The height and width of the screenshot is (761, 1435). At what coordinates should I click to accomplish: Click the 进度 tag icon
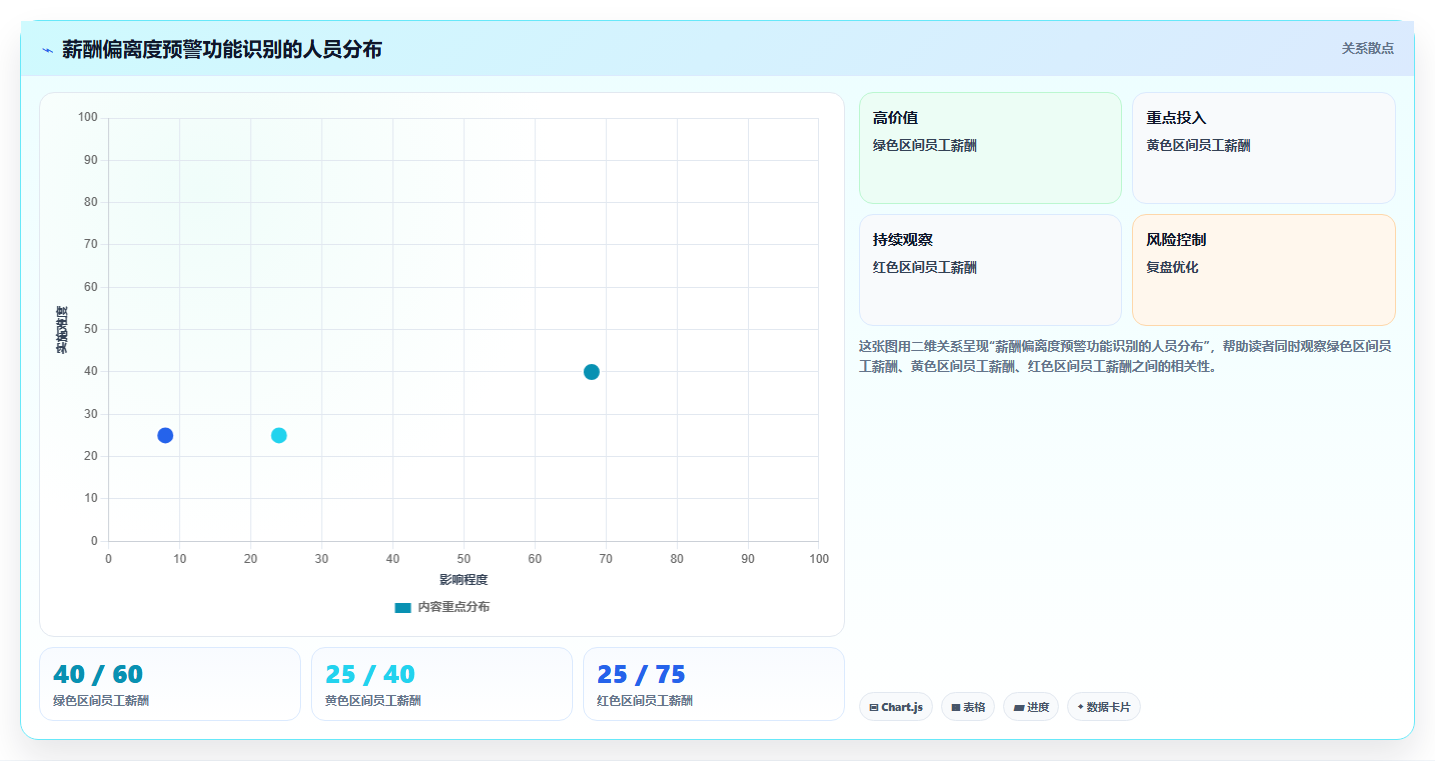click(1018, 707)
